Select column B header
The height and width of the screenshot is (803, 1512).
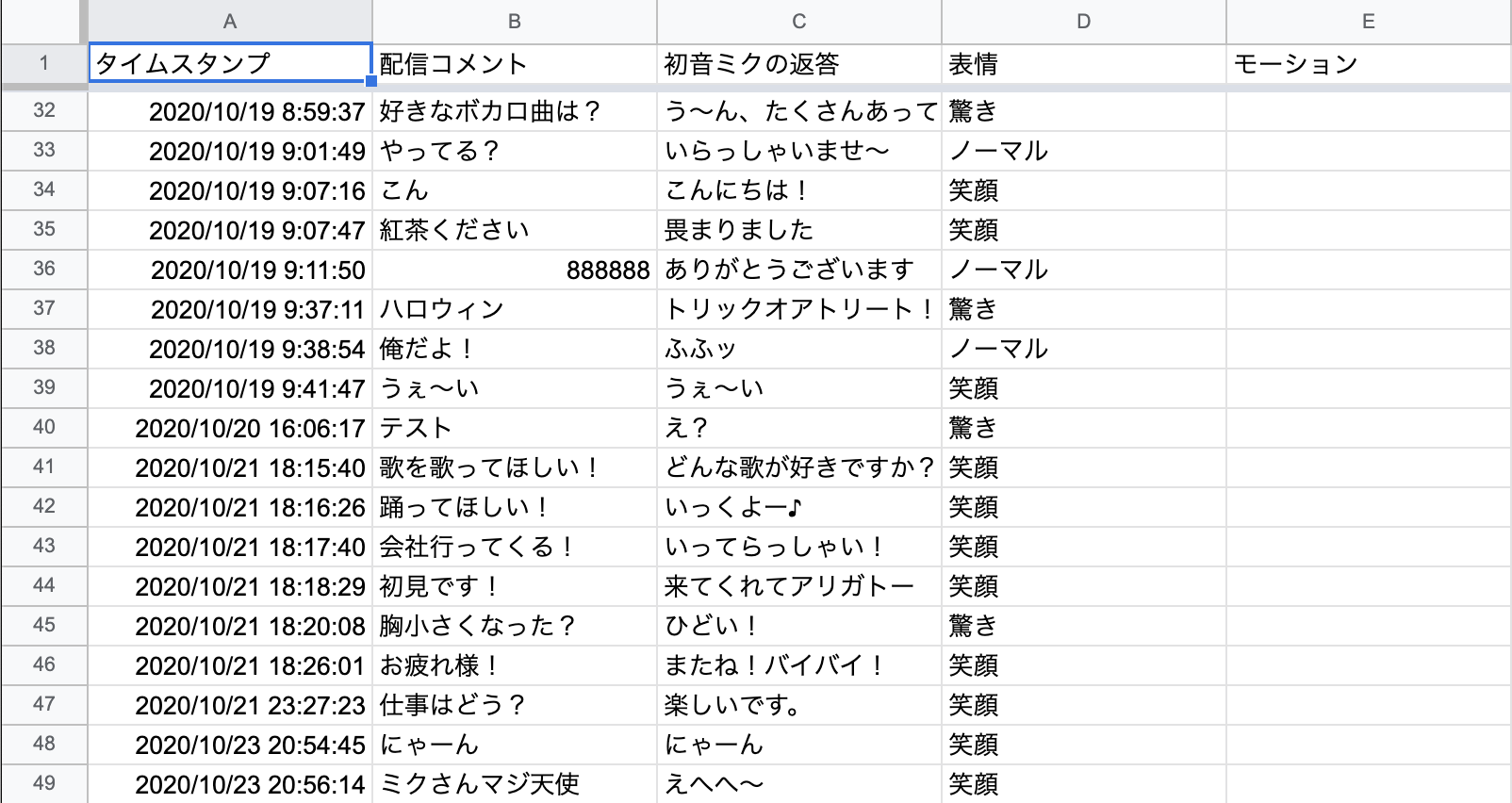click(515, 21)
